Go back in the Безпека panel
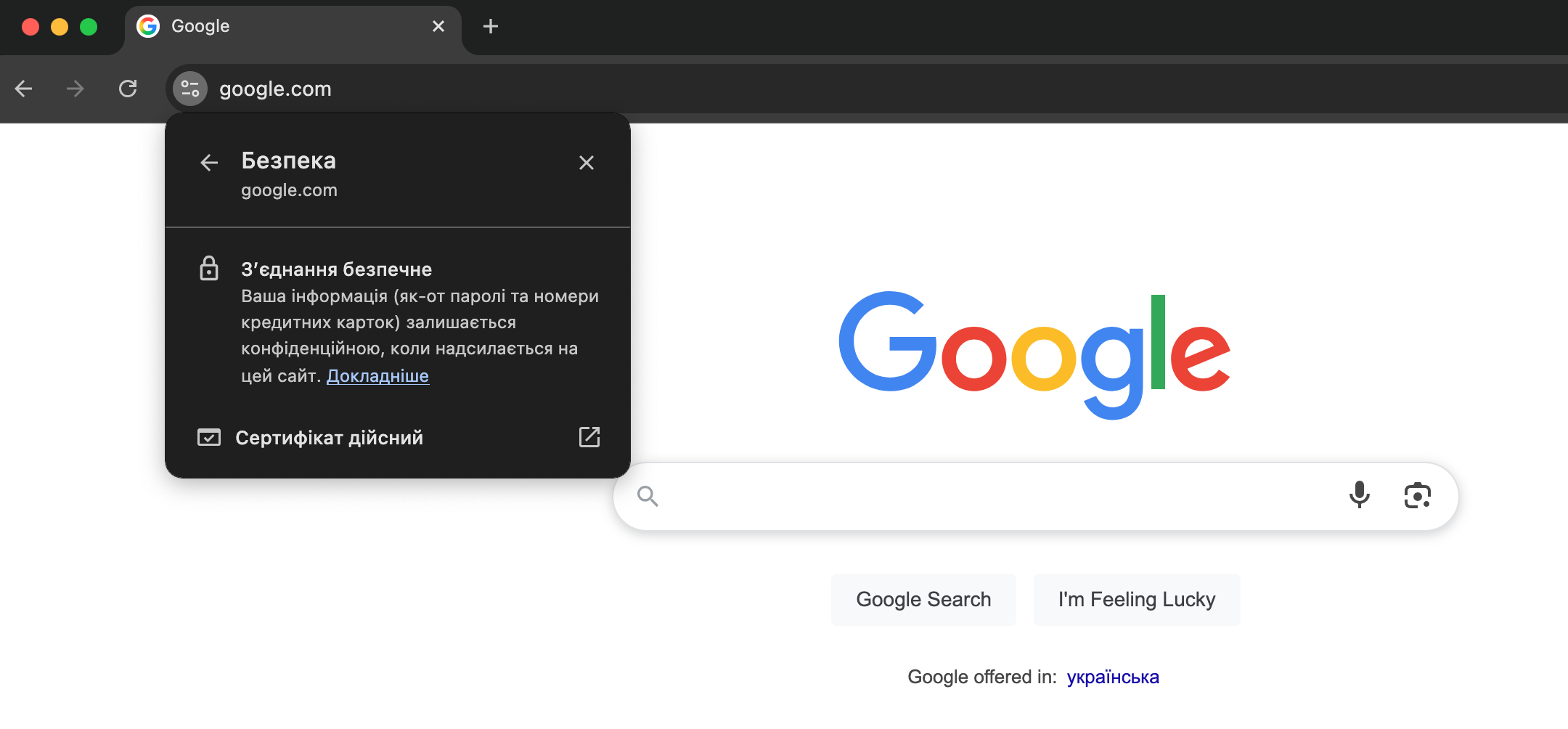The height and width of the screenshot is (729, 1568). tap(209, 163)
